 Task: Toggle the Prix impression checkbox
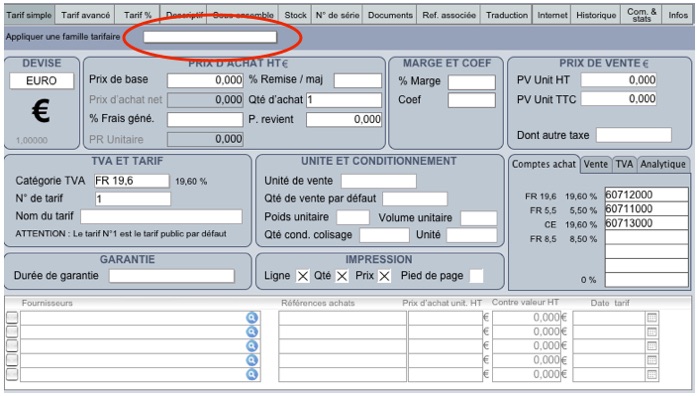point(385,276)
